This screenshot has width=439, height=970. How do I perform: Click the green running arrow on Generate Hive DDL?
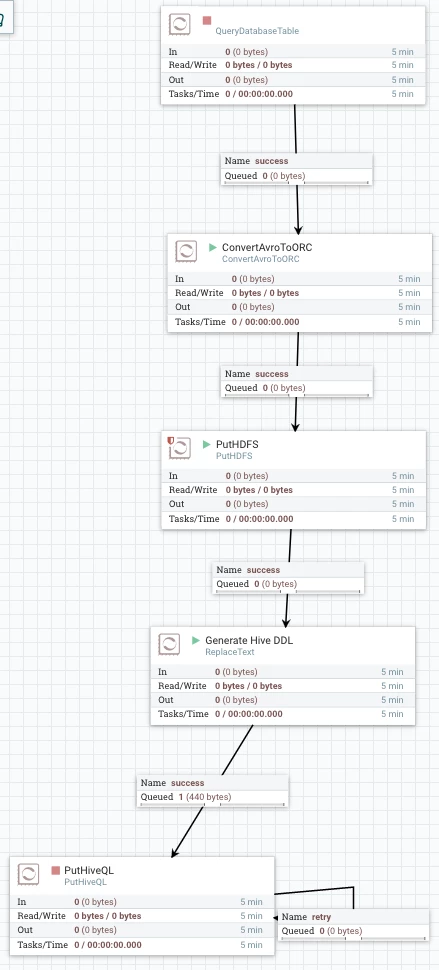click(196, 640)
